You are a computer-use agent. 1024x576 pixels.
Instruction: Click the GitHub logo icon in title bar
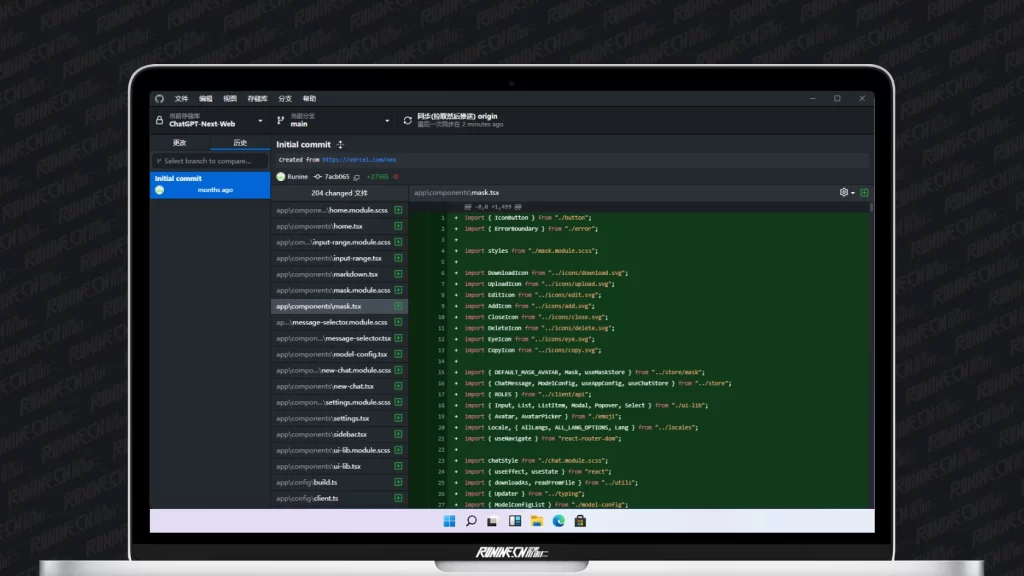[x=159, y=99]
